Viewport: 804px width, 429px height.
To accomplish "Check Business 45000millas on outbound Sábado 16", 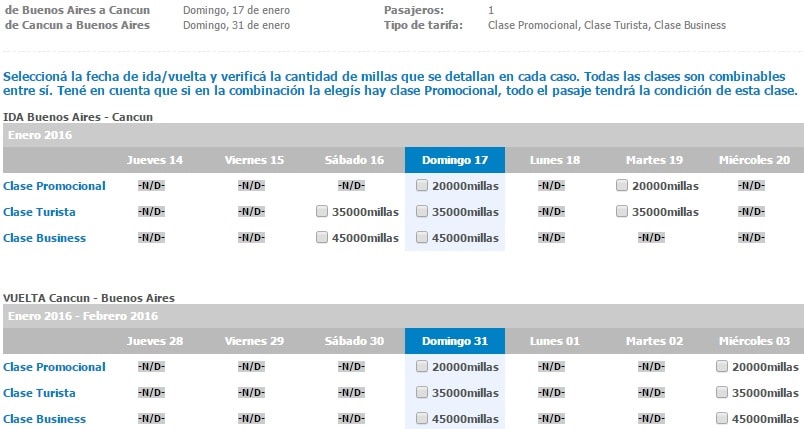I will pos(321,237).
